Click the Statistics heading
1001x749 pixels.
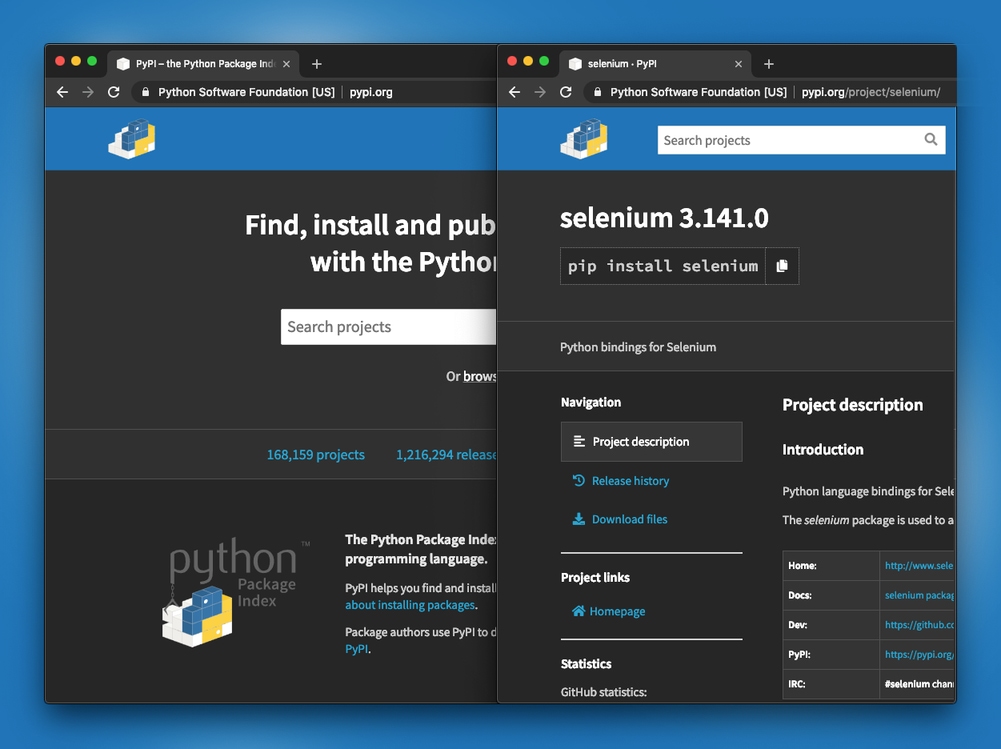pyautogui.click(x=586, y=663)
